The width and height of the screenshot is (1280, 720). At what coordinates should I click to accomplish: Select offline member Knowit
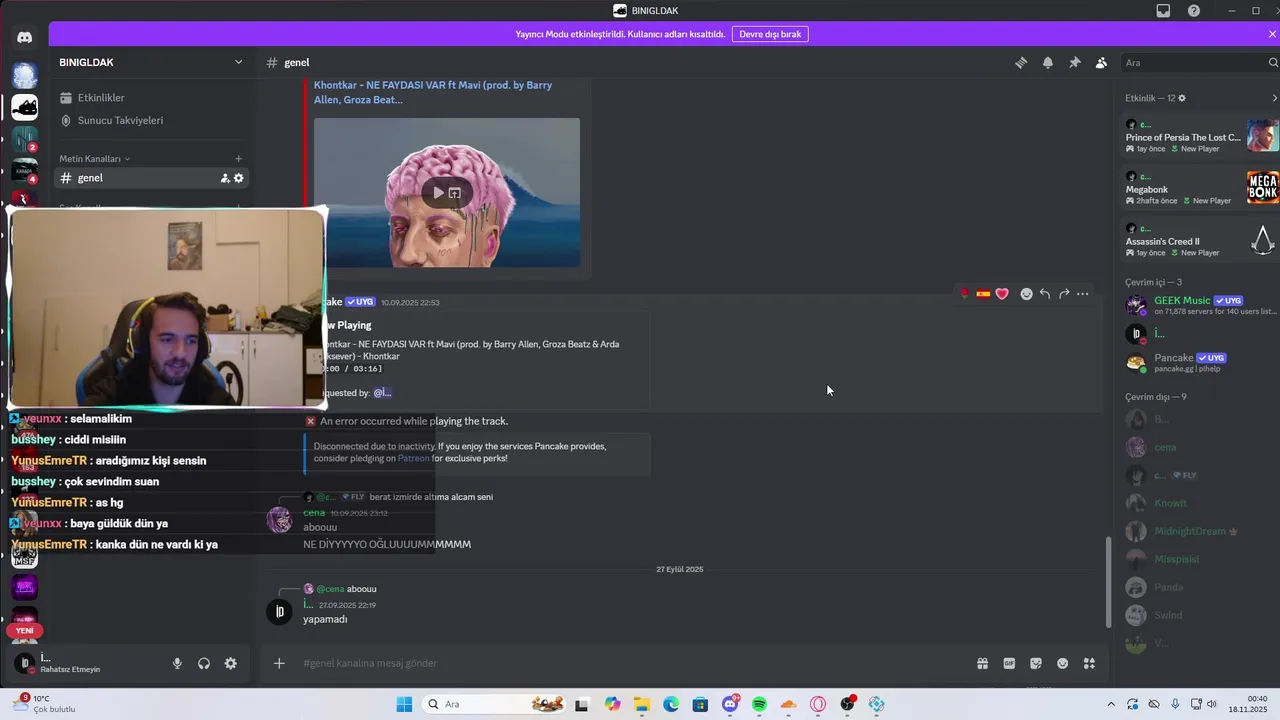click(1200, 503)
